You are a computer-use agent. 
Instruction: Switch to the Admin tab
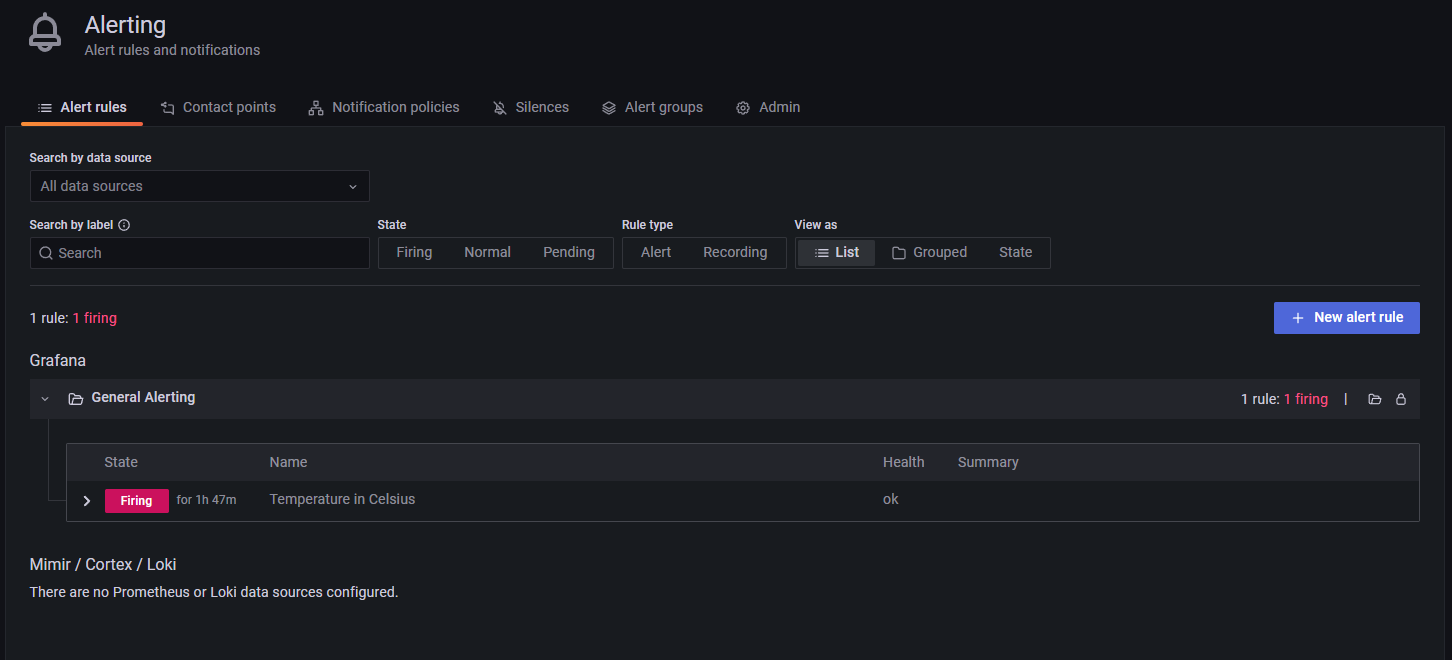click(768, 107)
